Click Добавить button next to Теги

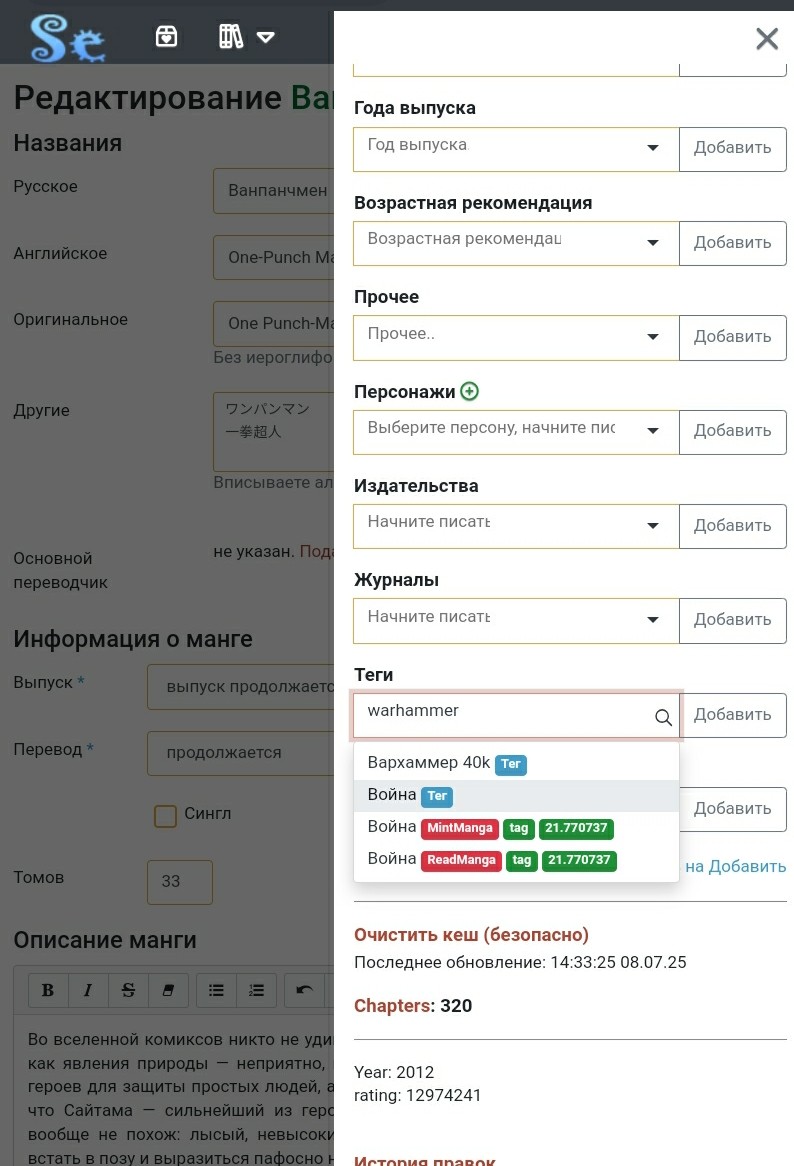tap(733, 715)
